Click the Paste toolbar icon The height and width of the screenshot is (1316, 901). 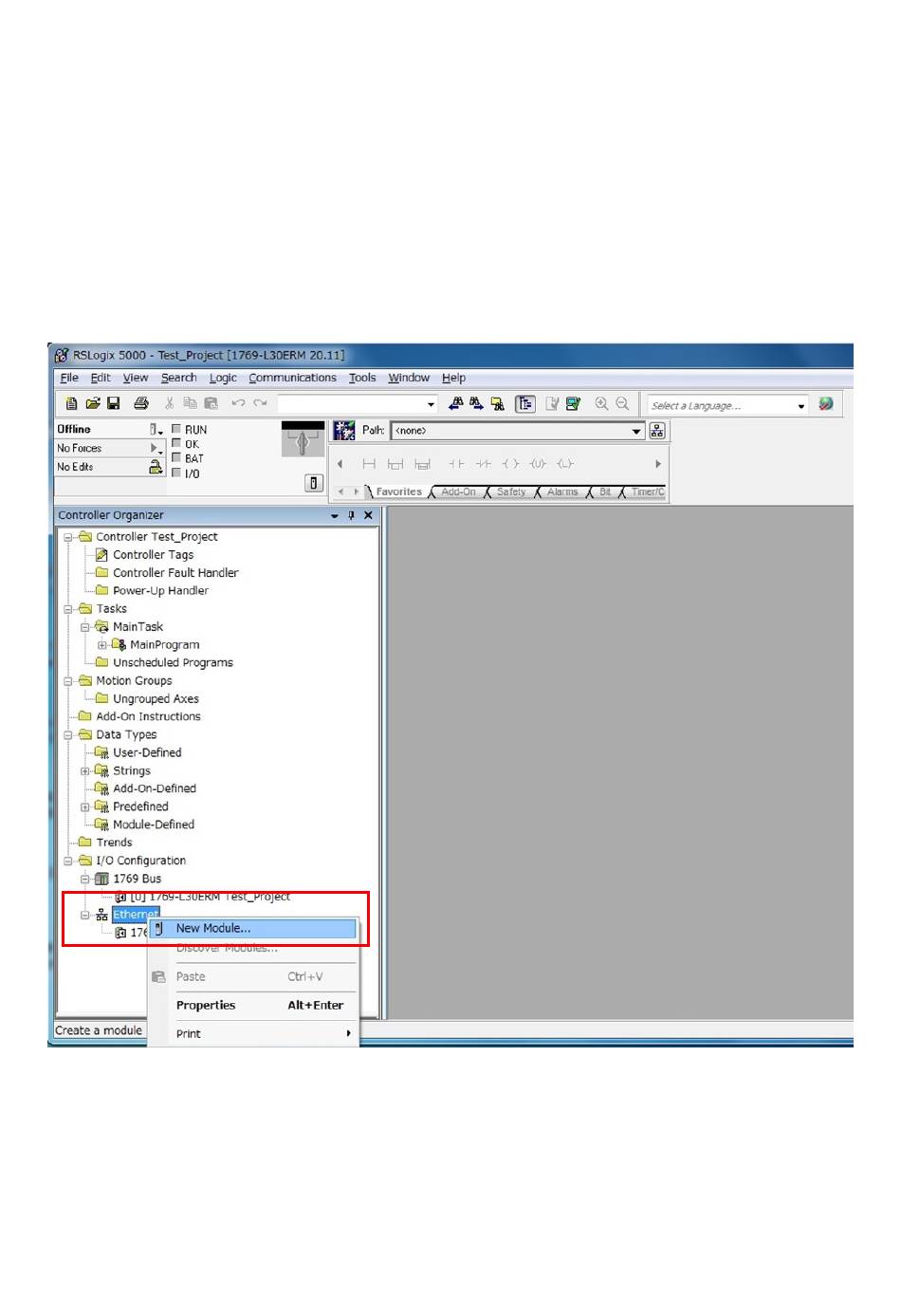tap(211, 403)
